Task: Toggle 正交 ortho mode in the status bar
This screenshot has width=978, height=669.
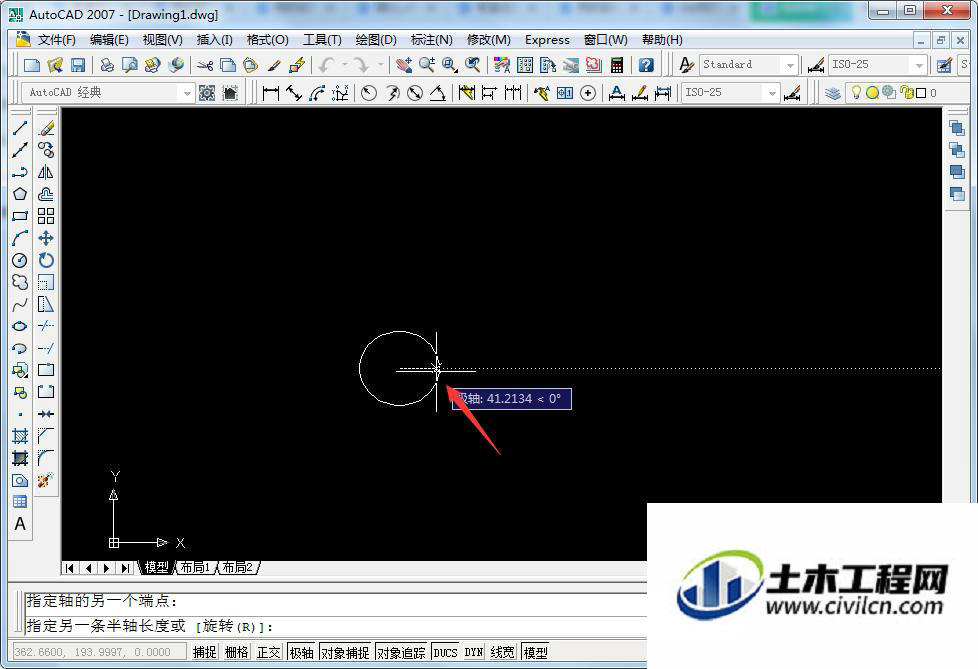Action: click(x=269, y=652)
